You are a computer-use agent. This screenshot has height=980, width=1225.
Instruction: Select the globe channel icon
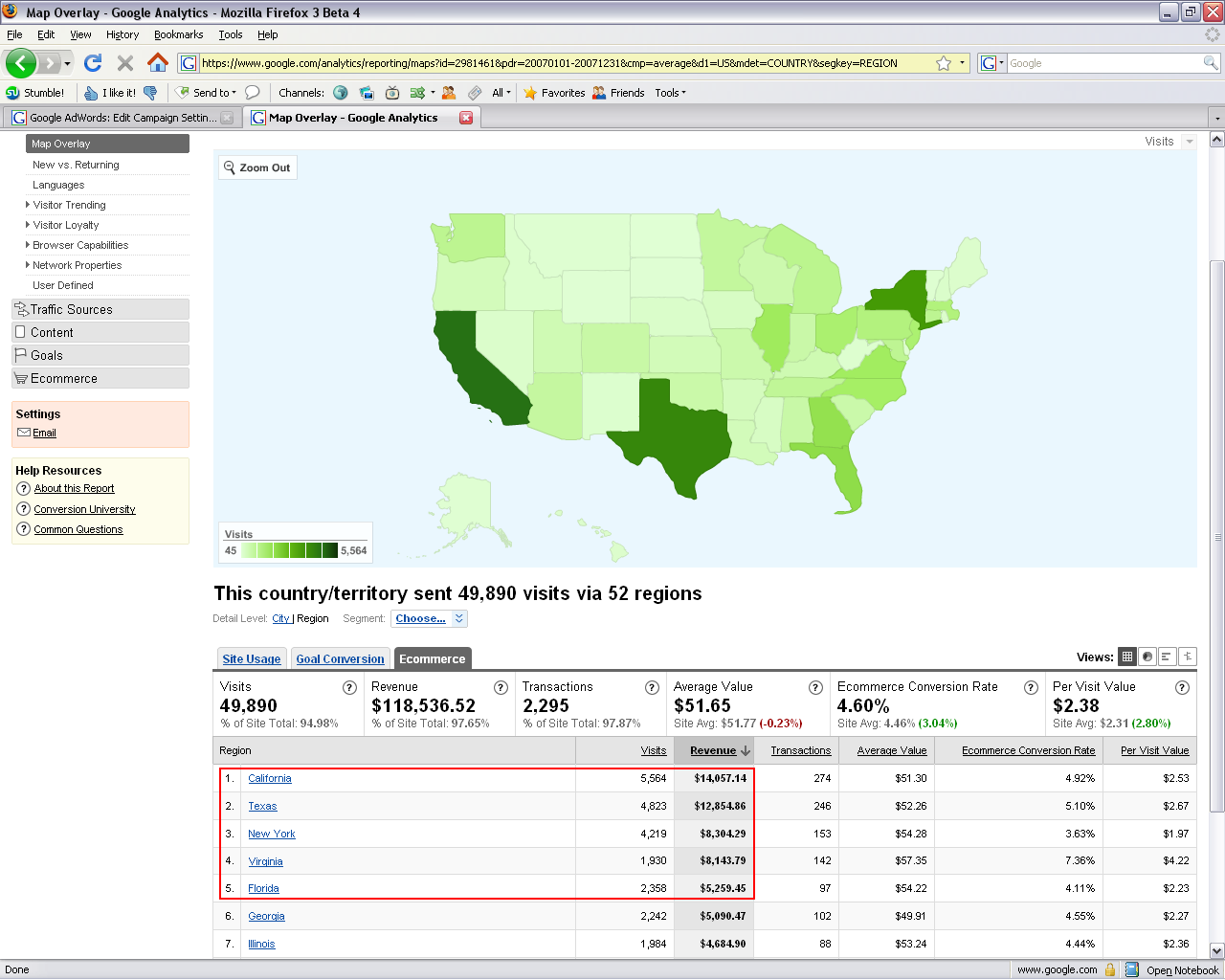341,93
